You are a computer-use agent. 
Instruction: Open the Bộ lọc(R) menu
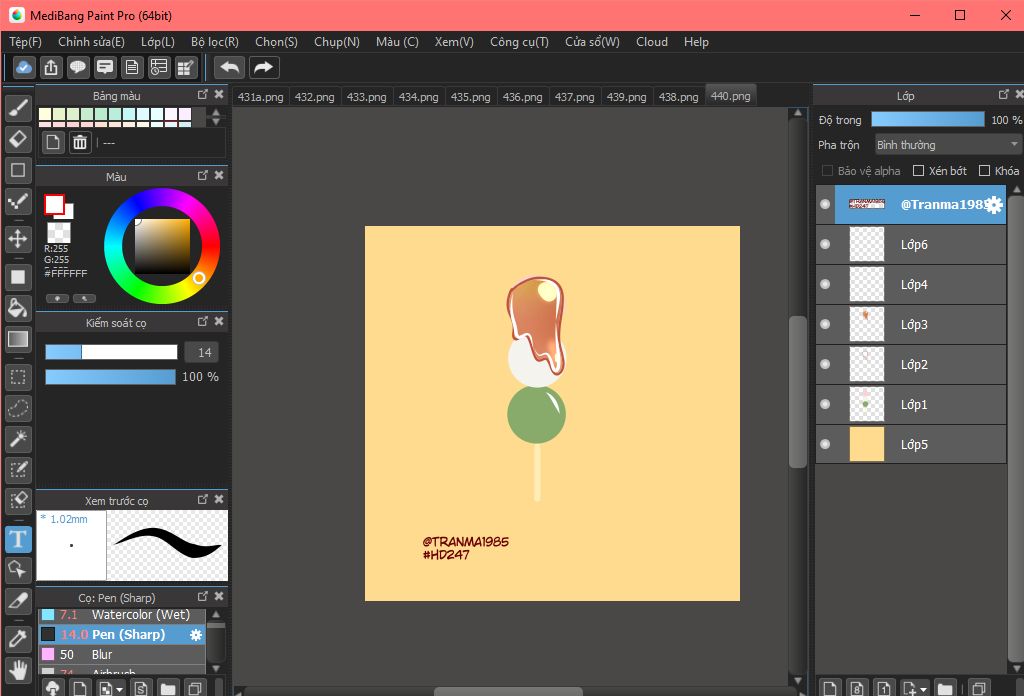(214, 42)
